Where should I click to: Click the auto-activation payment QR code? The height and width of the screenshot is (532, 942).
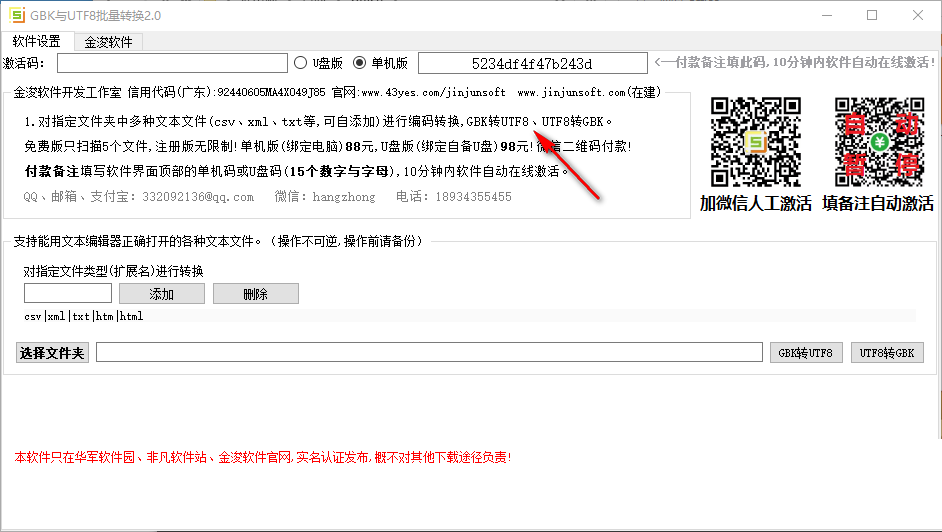[x=878, y=140]
